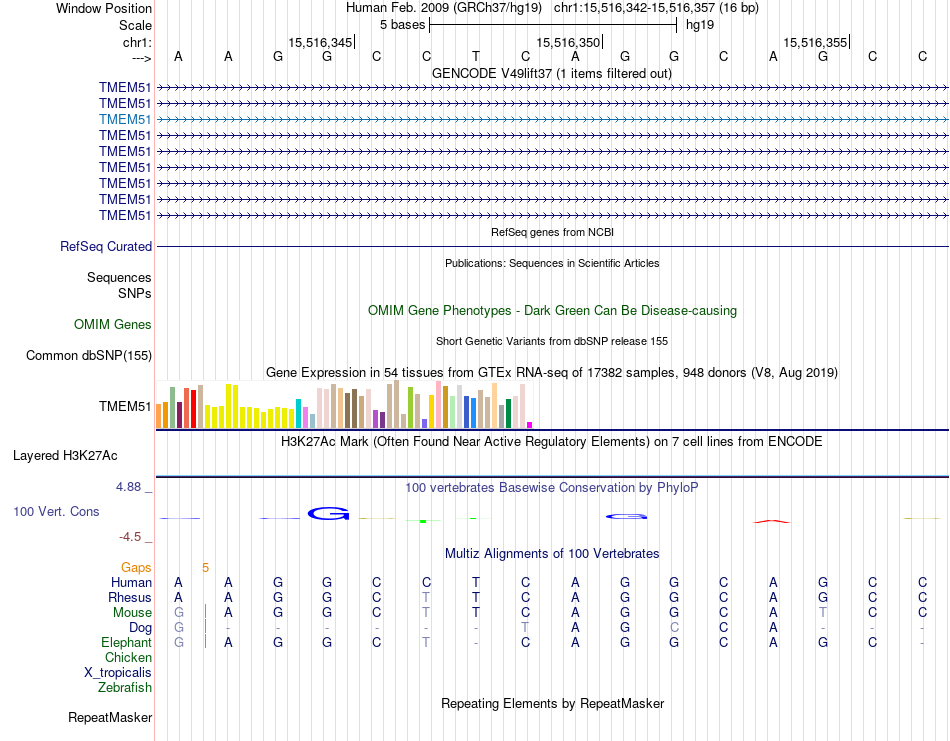Click the '5 bases' scale bar label
950x741 pixels.
click(x=402, y=25)
